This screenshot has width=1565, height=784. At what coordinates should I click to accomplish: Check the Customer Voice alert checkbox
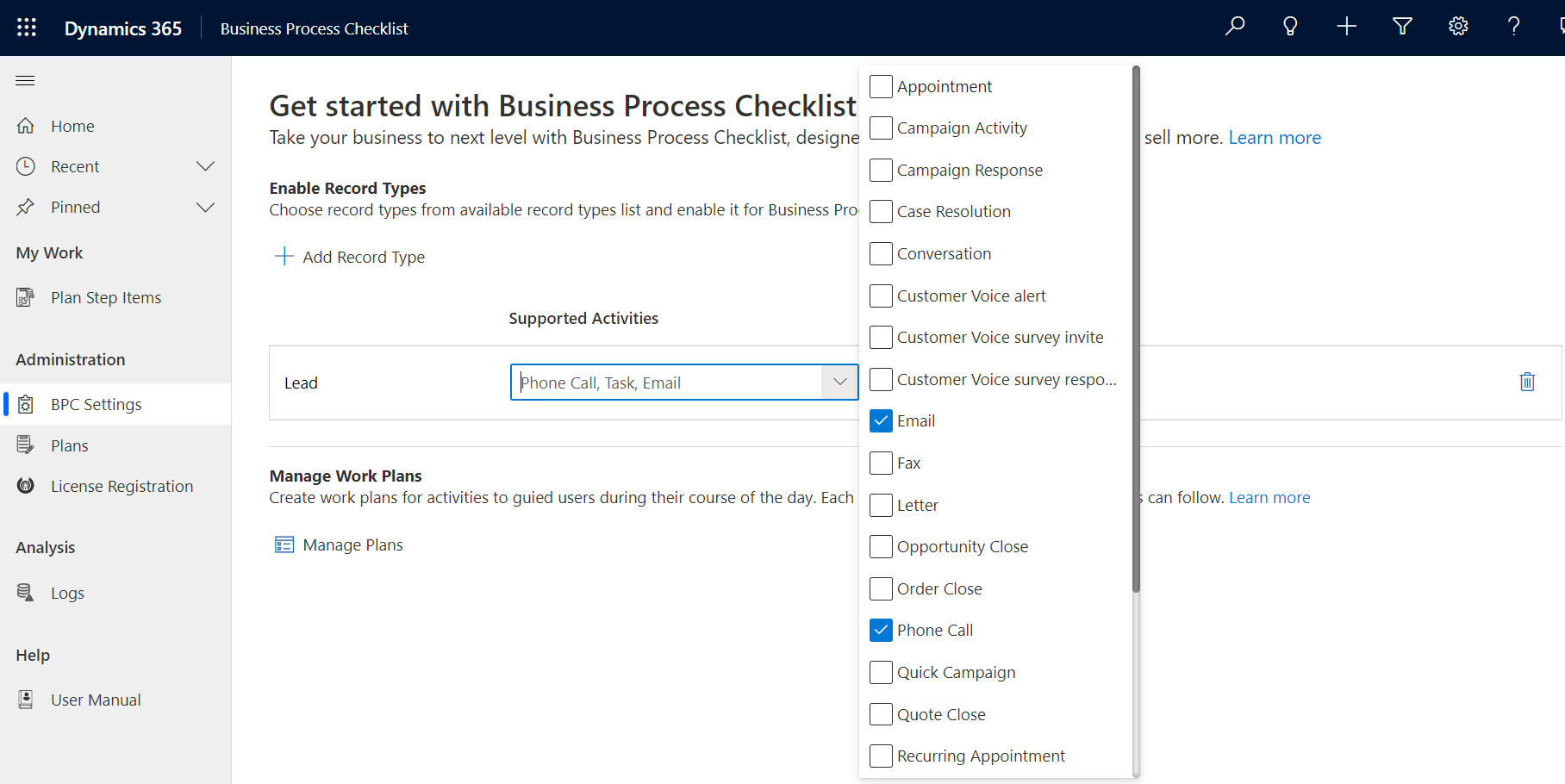[881, 296]
